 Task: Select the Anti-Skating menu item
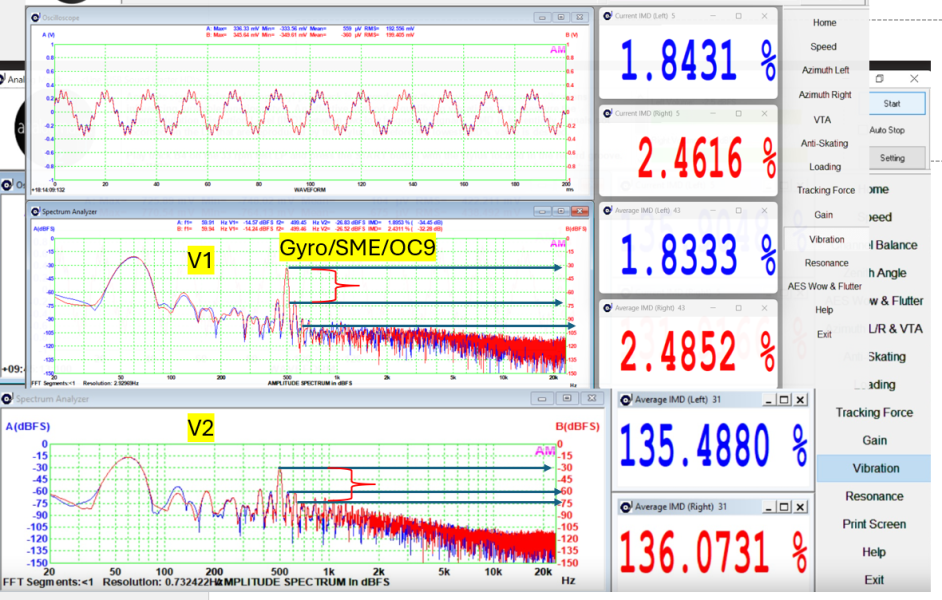pyautogui.click(x=825, y=143)
